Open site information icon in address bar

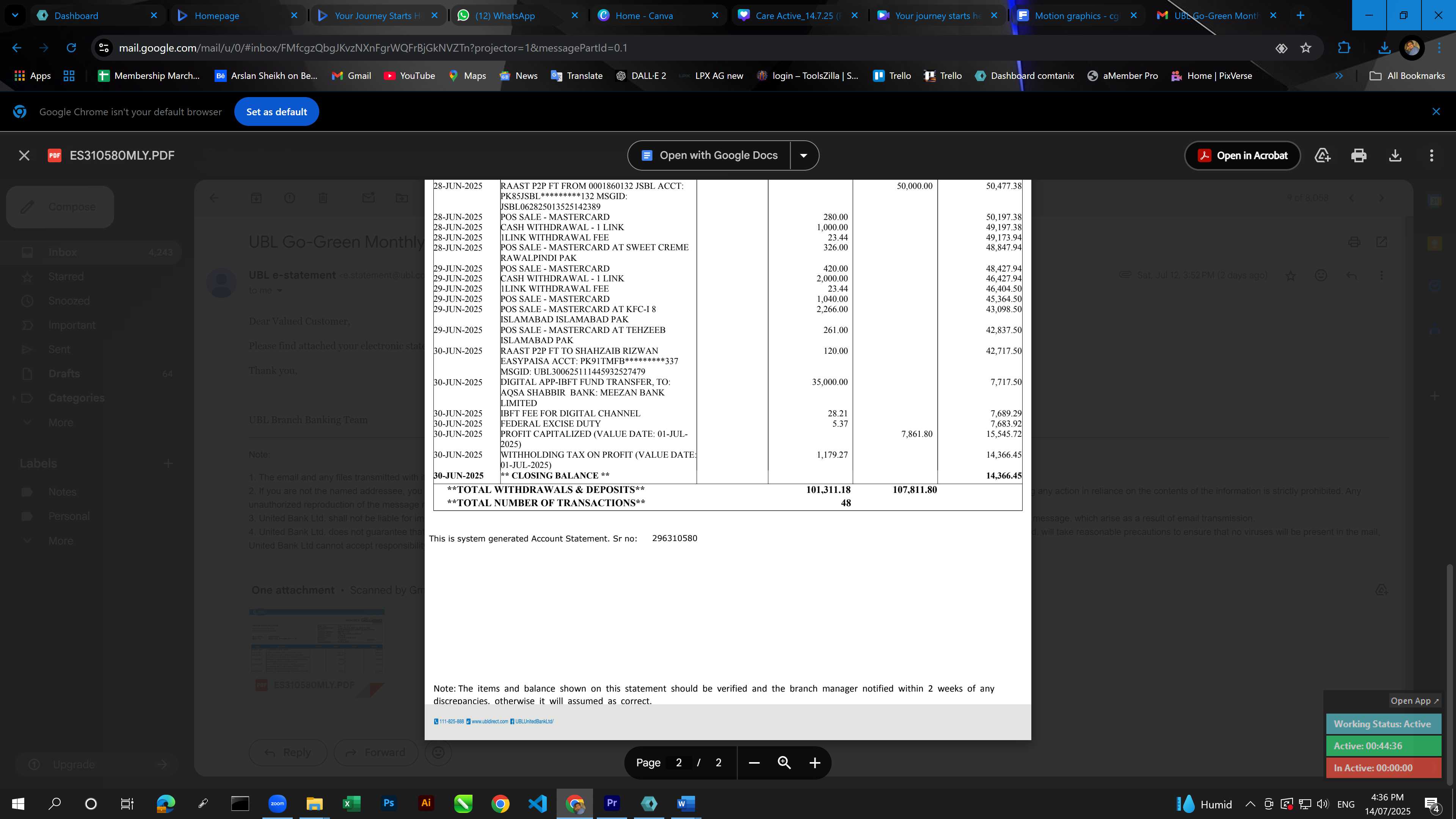(104, 48)
